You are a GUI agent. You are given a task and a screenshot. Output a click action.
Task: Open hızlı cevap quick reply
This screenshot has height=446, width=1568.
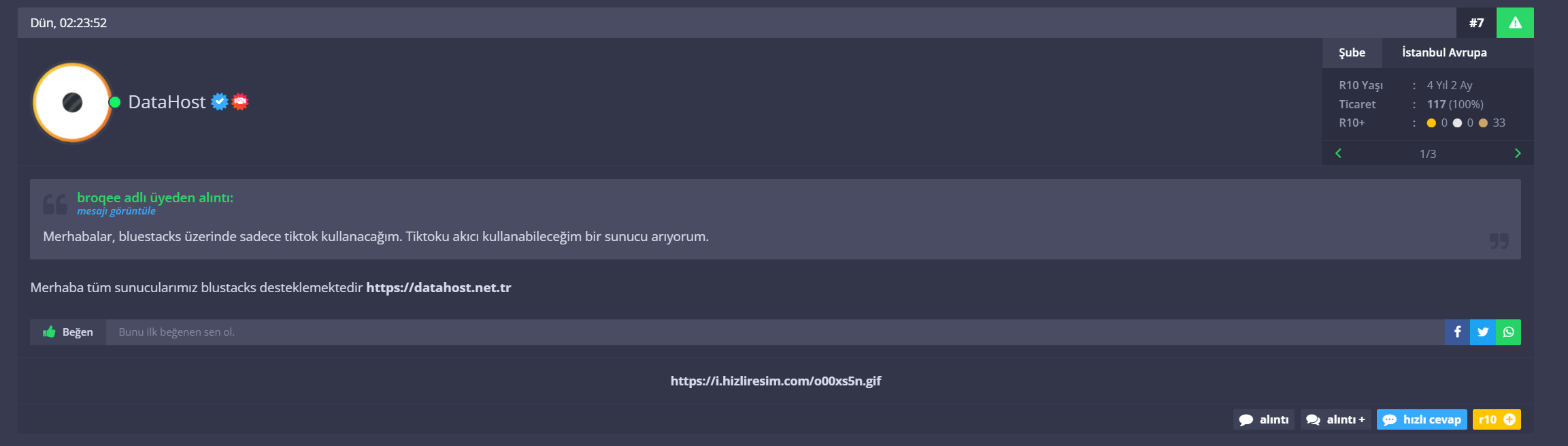pos(1422,419)
